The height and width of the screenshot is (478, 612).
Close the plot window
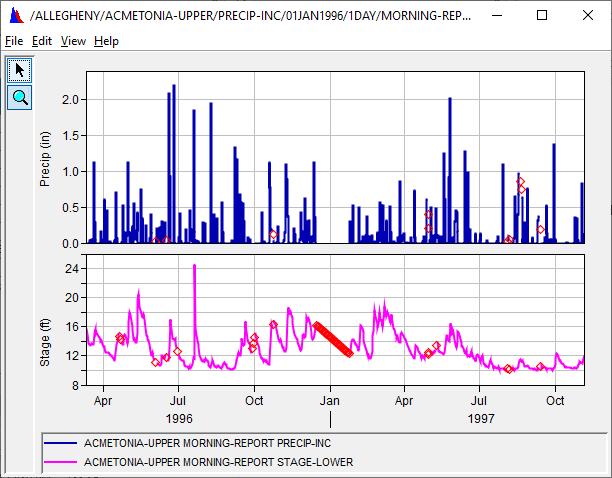587,16
